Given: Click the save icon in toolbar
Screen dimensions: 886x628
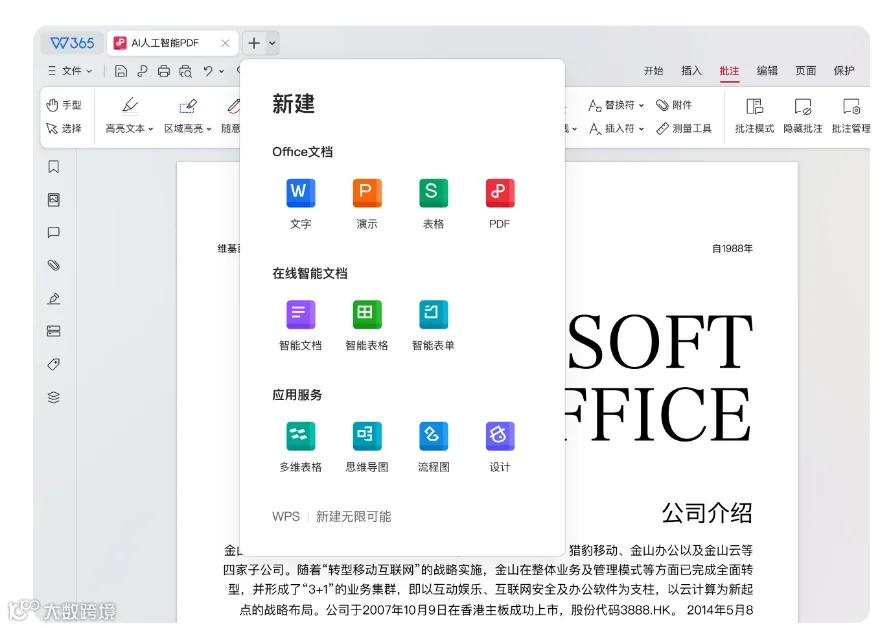Looking at the screenshot, I should [120, 71].
